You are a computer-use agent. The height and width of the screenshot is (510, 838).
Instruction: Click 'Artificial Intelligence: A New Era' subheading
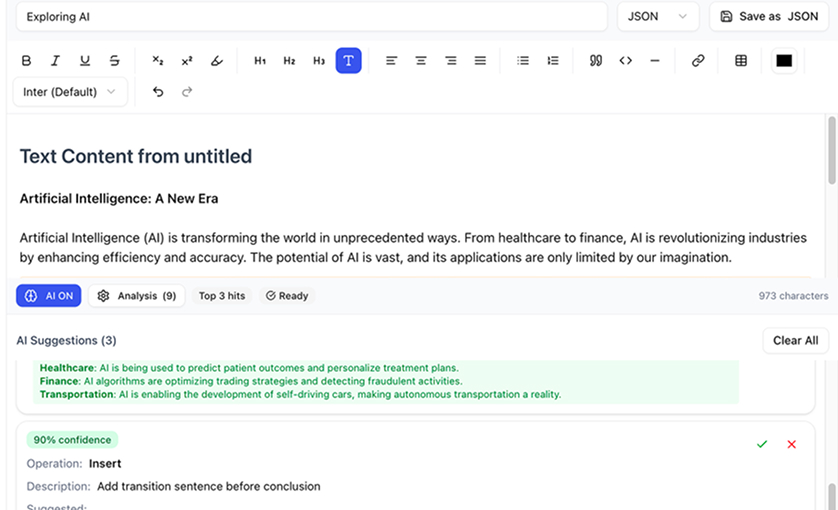(x=119, y=199)
